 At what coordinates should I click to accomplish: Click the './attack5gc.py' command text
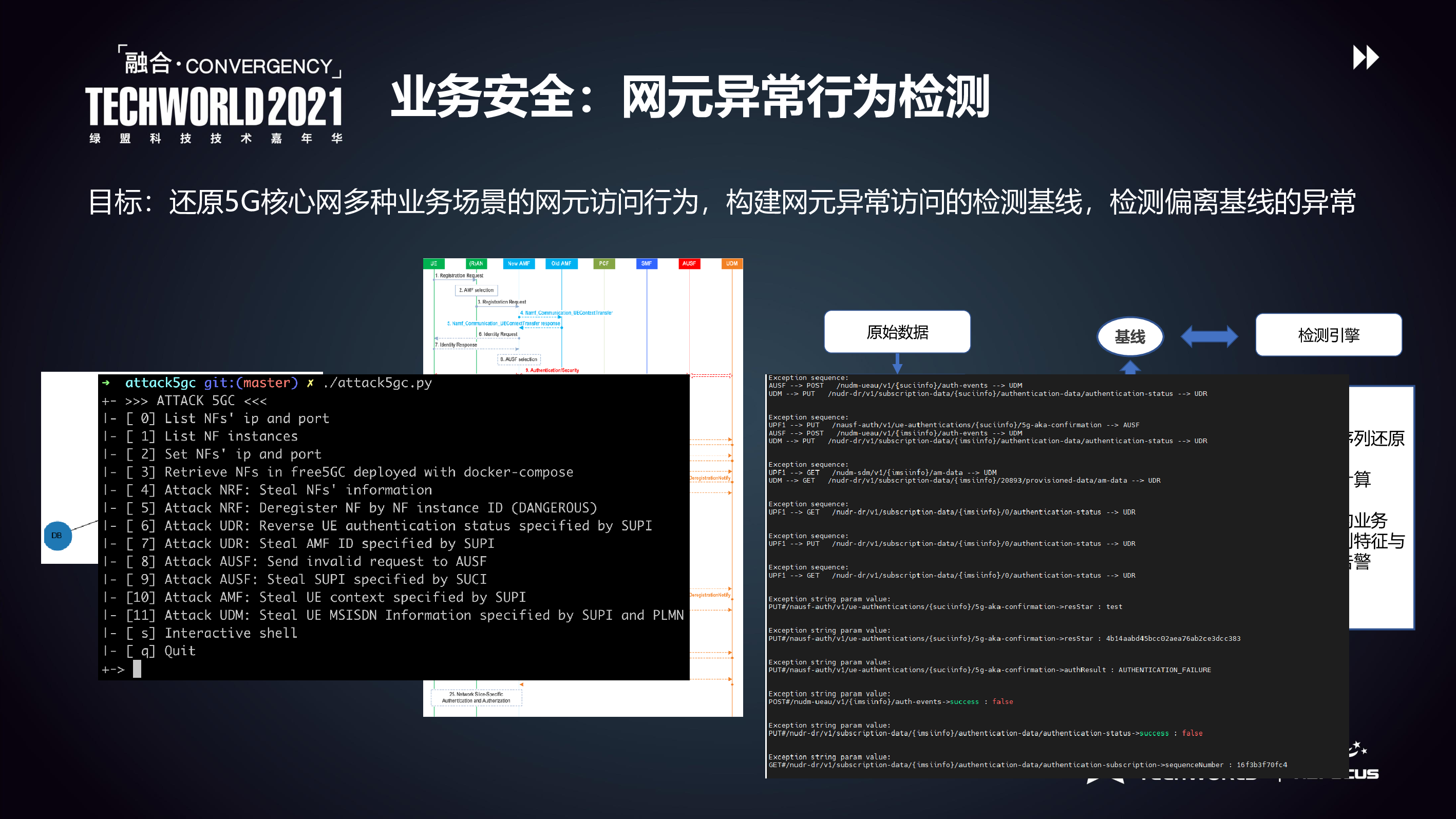(377, 383)
